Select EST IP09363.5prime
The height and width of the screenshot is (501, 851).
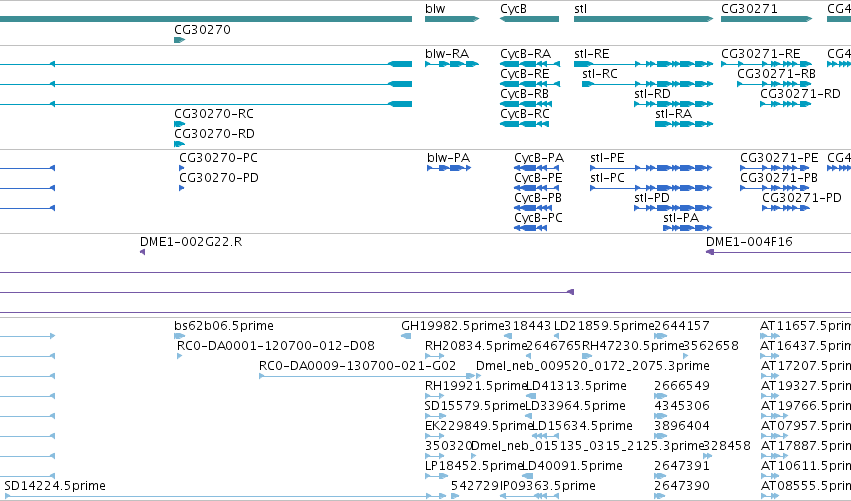(548, 486)
